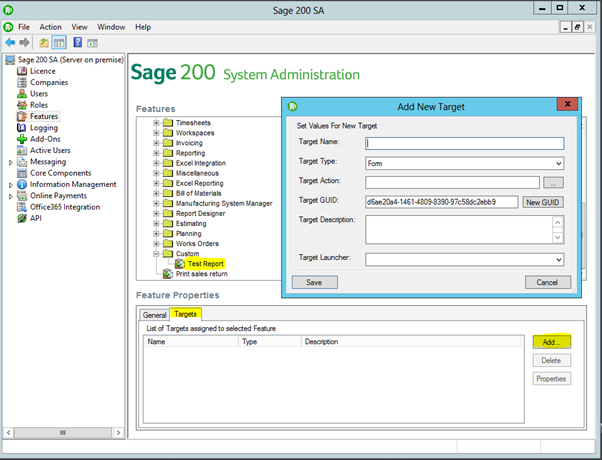Click the left pane horizontal scrollbar thumb

coord(63,433)
